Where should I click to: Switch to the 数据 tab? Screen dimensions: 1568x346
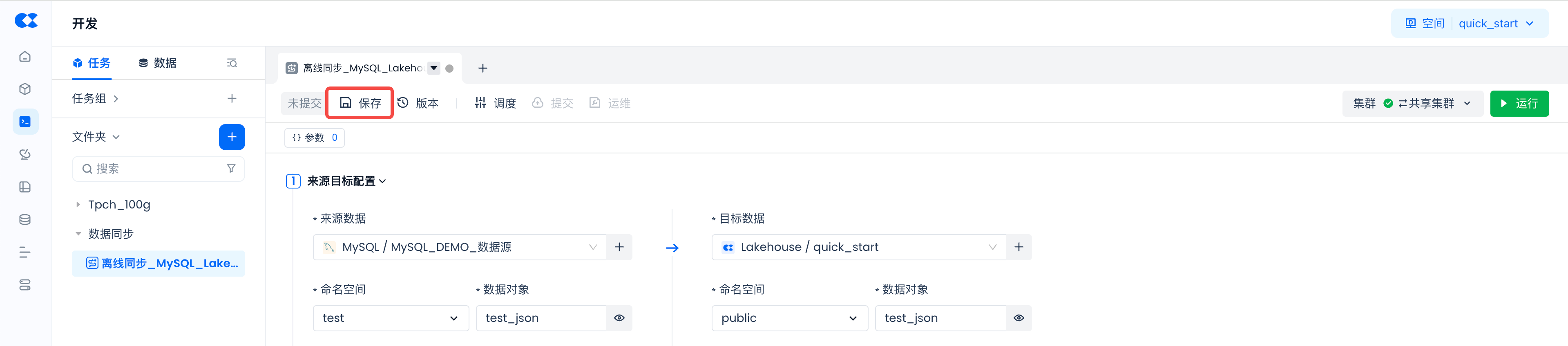pos(158,63)
